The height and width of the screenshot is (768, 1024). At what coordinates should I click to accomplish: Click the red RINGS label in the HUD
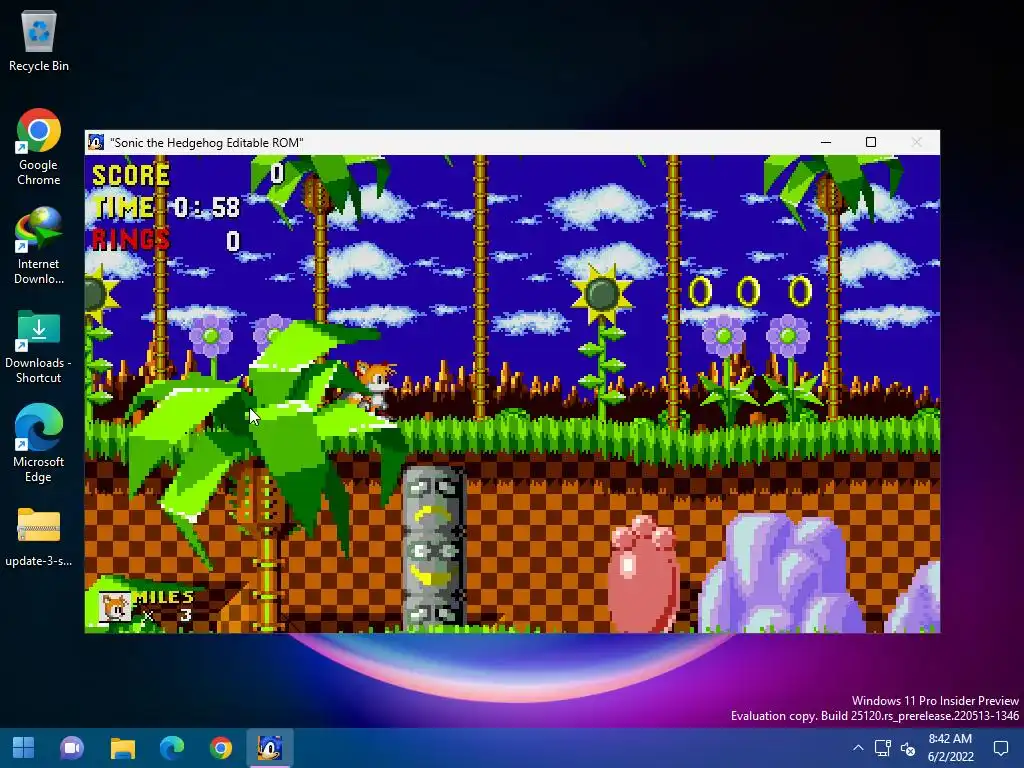[x=131, y=240]
